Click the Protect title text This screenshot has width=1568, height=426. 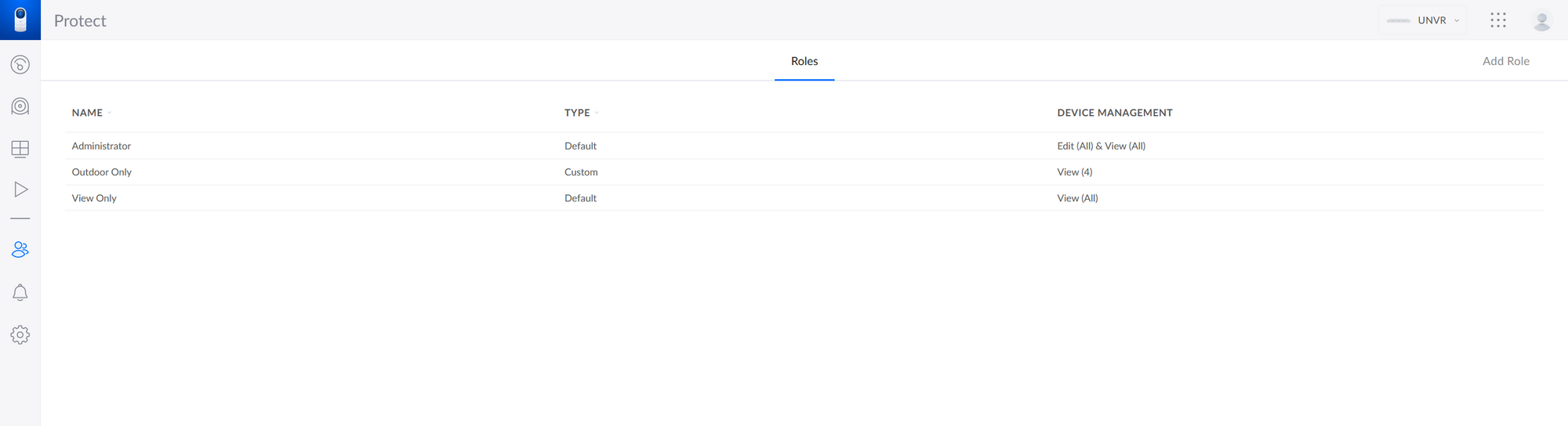coord(80,21)
